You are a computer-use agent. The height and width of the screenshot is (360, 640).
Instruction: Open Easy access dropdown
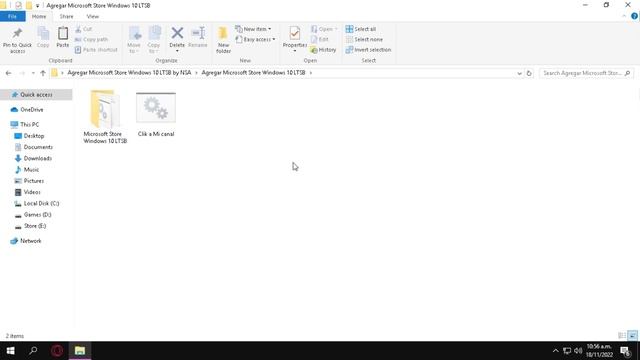pos(255,39)
